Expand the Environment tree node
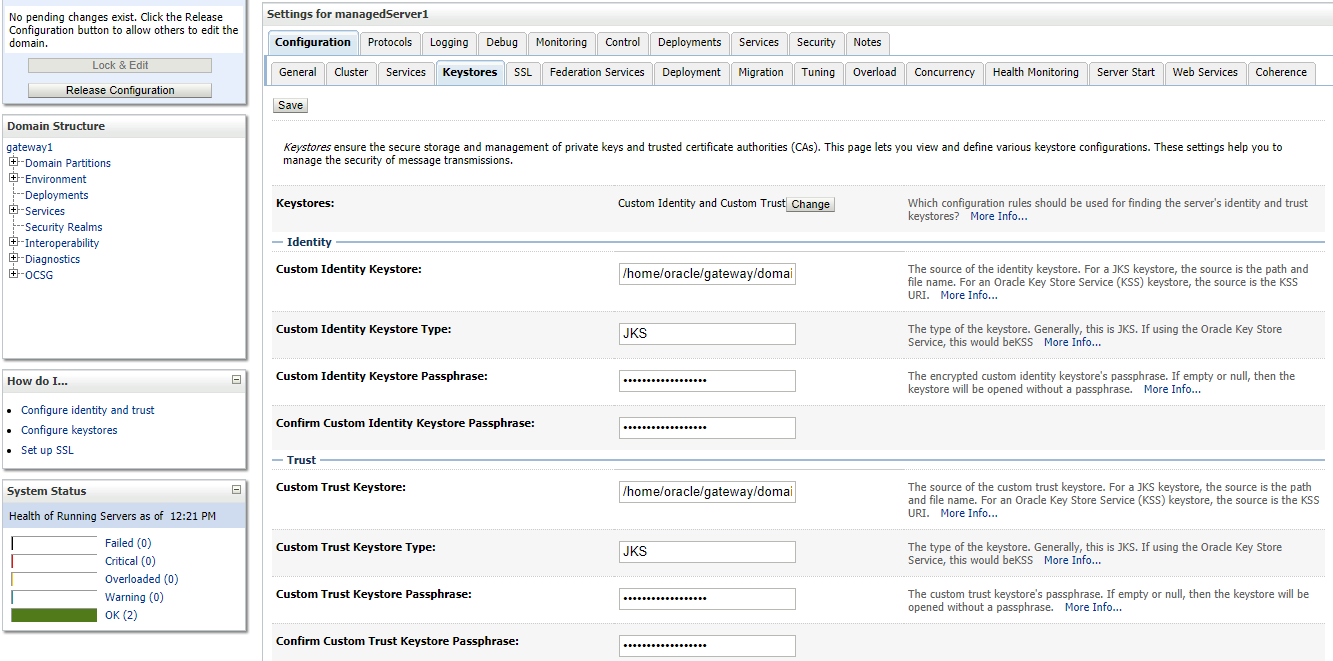 (x=14, y=179)
